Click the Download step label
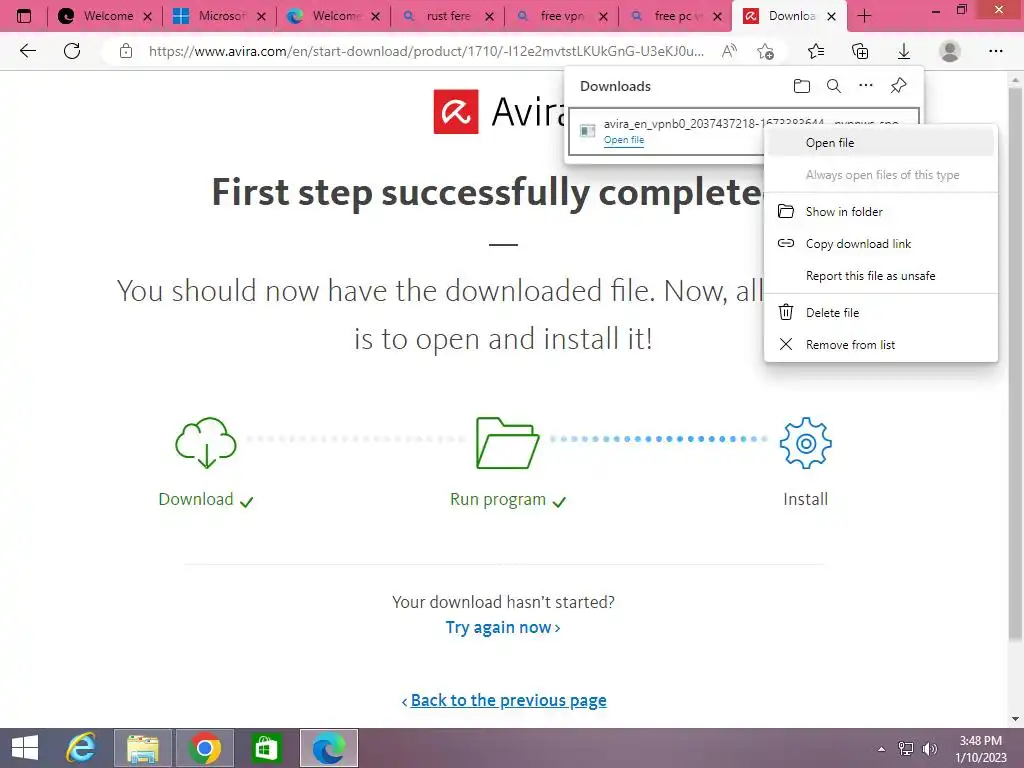Screen dimensions: 1024x768 coord(196,499)
